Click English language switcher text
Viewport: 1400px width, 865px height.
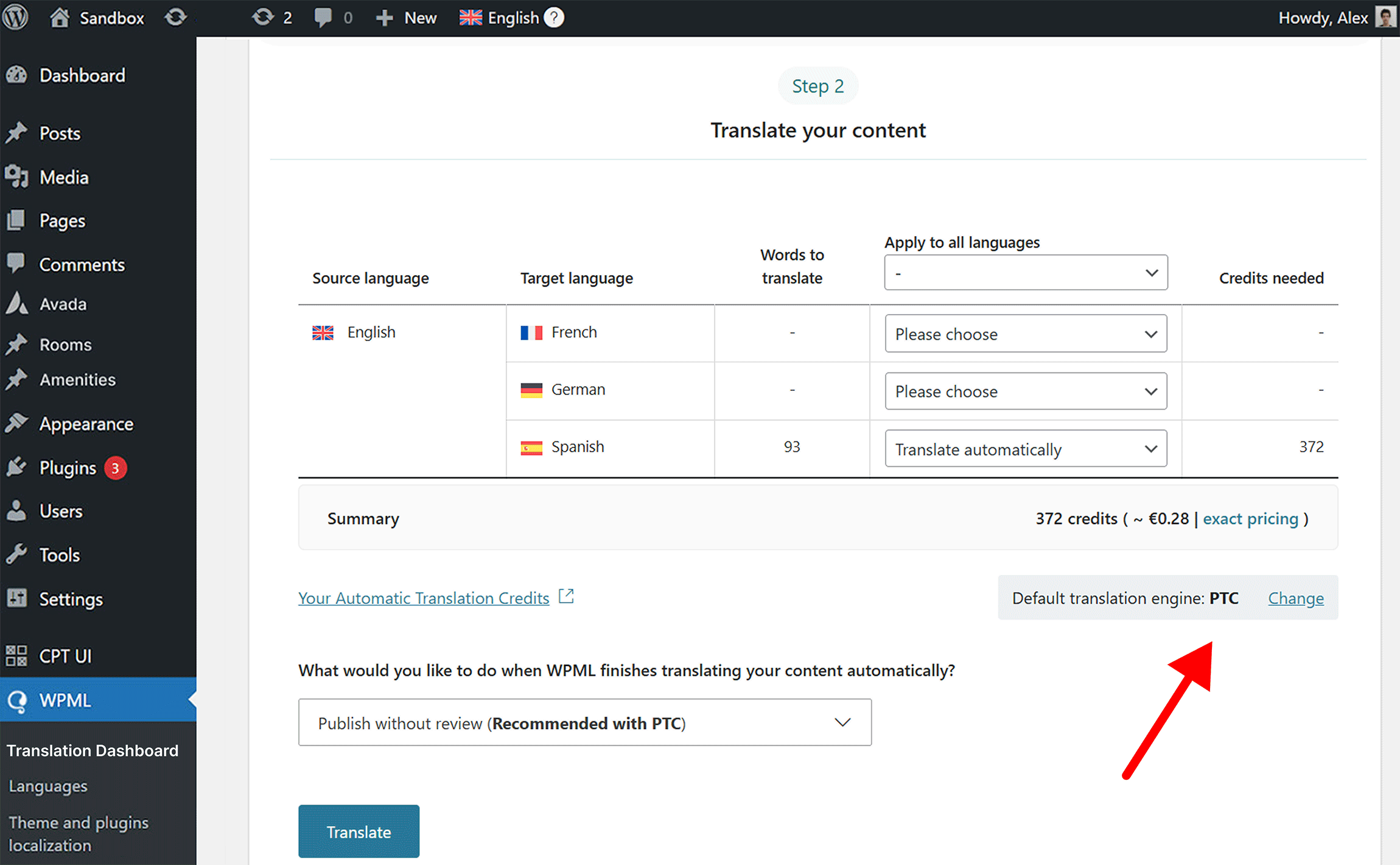pyautogui.click(x=513, y=18)
